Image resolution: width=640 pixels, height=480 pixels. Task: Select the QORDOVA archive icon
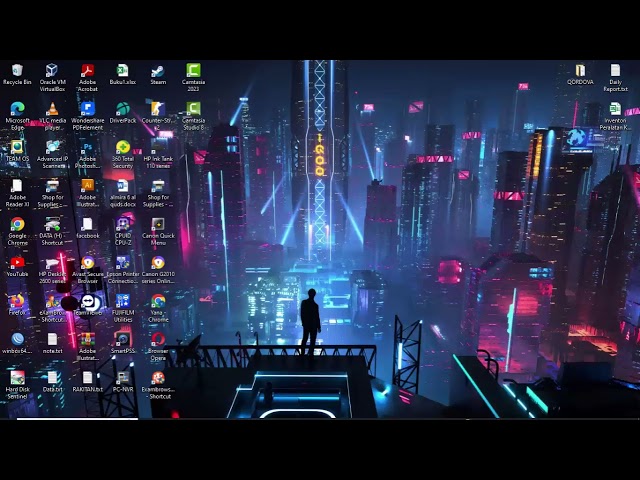[x=580, y=74]
